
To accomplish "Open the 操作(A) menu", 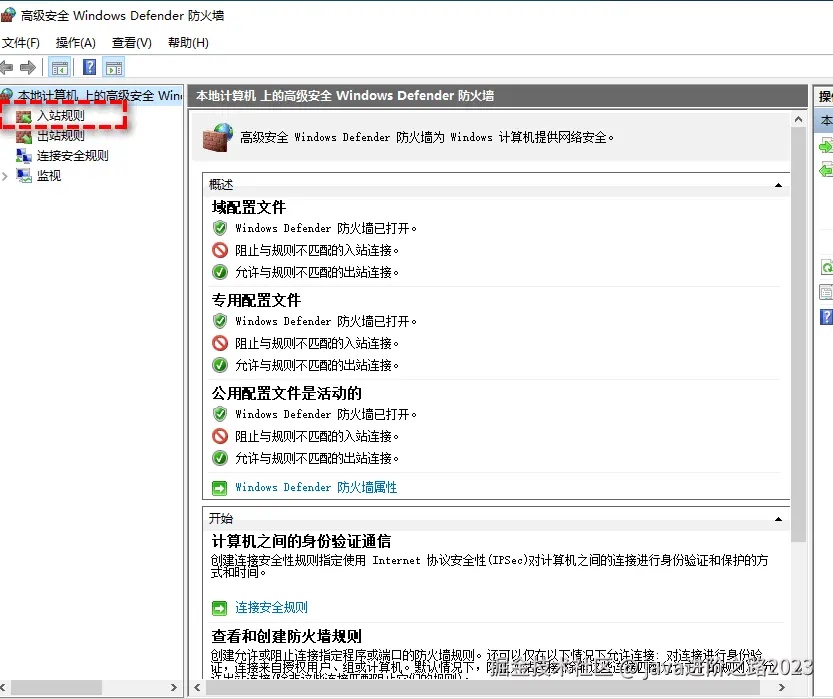I will click(x=75, y=42).
